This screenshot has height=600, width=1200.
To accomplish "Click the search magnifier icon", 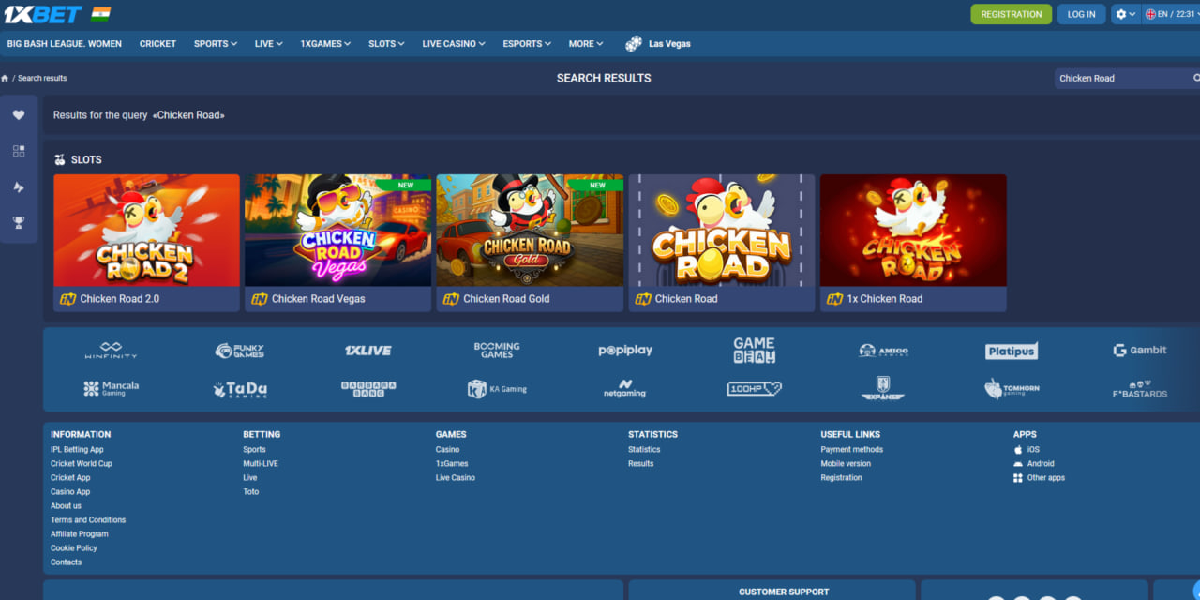I will coord(1196,78).
